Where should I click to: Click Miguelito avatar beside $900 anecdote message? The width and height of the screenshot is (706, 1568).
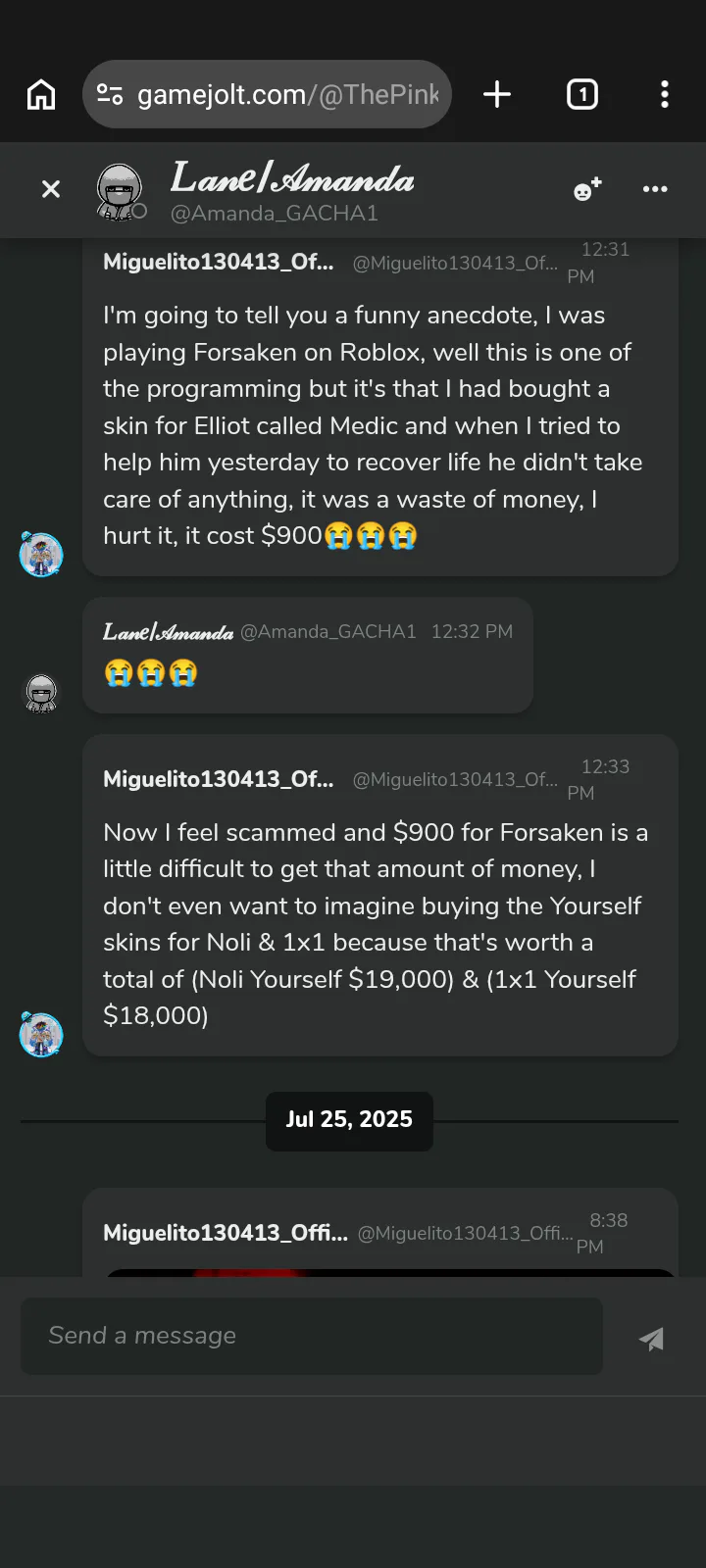click(41, 555)
